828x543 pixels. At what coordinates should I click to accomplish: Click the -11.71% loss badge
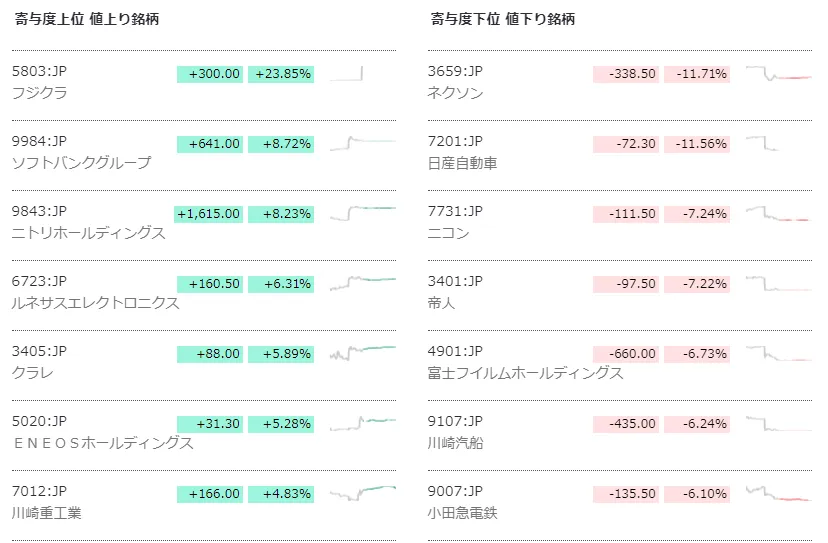tap(697, 74)
